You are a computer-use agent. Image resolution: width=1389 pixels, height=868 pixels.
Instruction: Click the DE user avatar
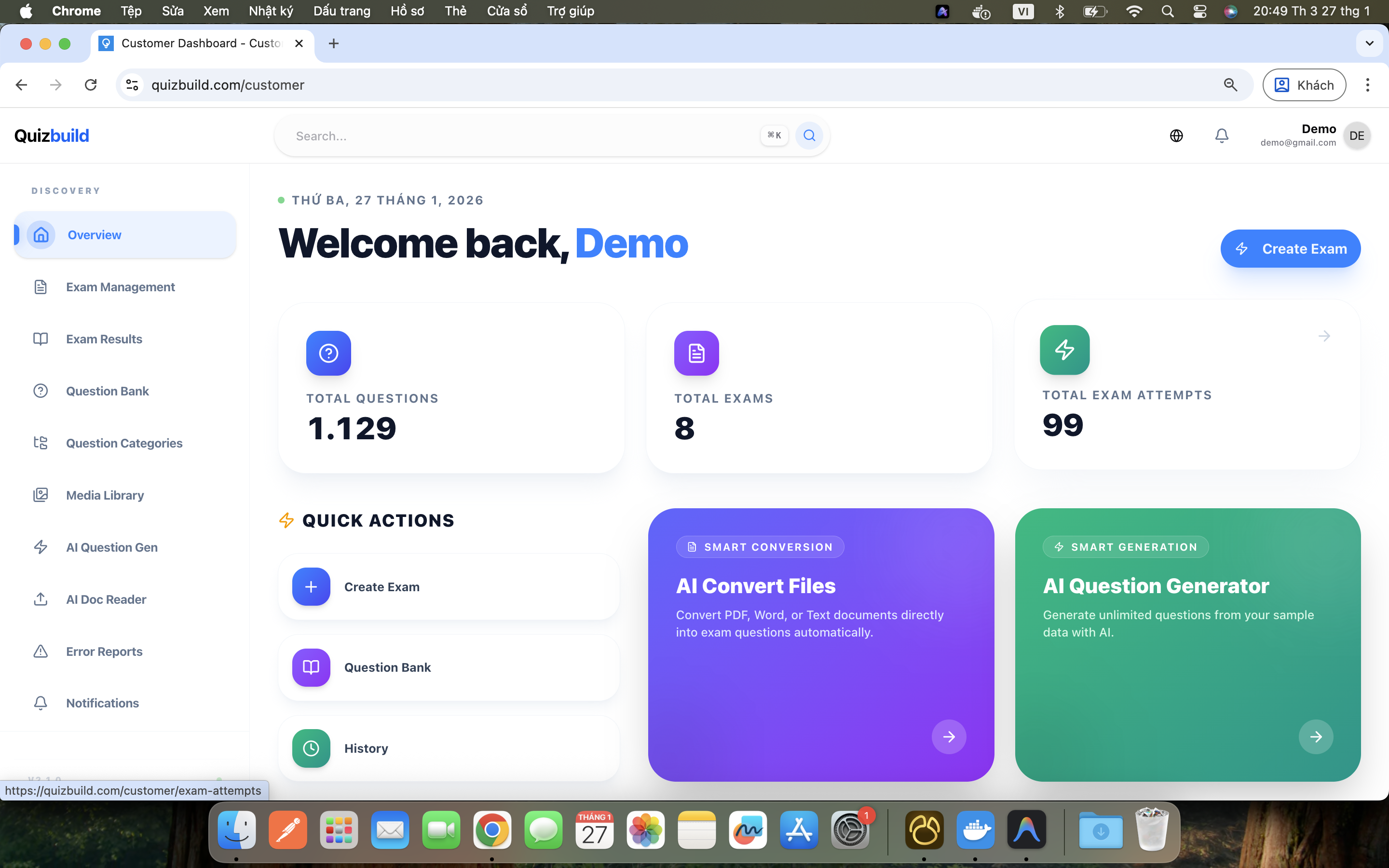[x=1357, y=136]
